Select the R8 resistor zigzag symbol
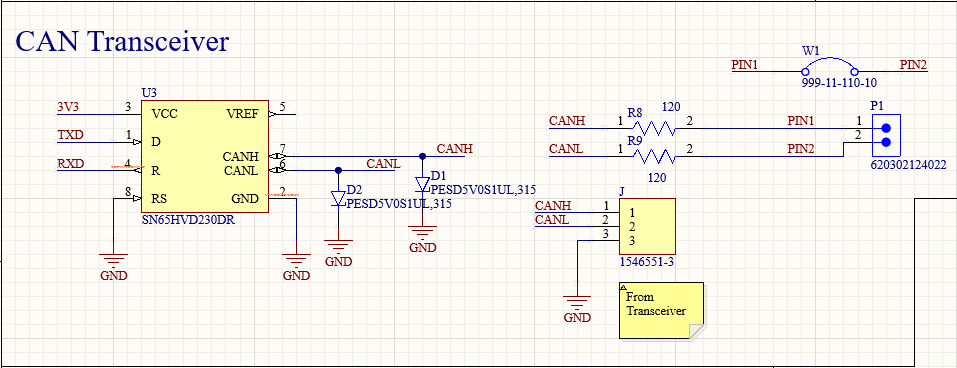The image size is (957, 368). (654, 128)
